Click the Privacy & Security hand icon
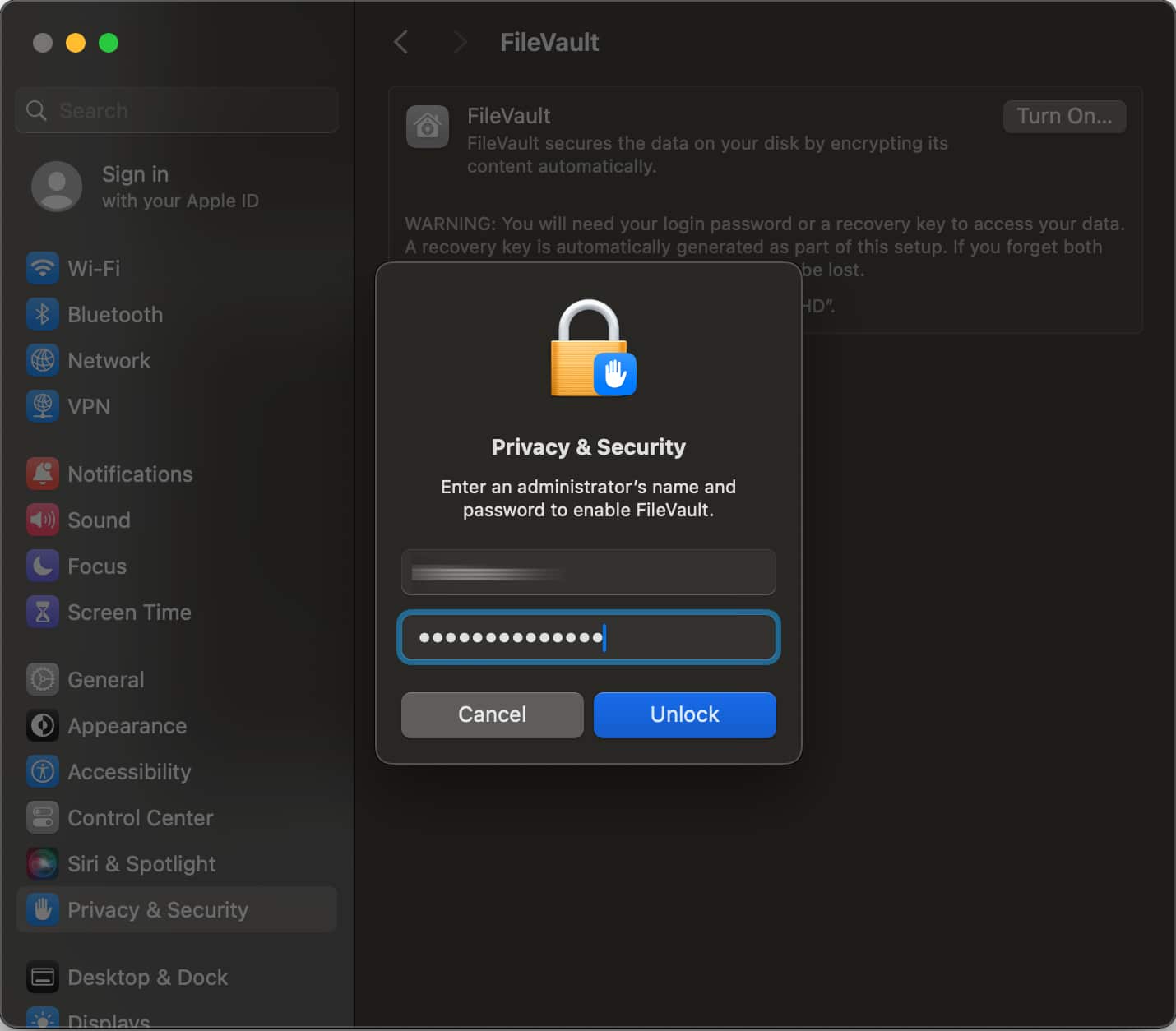This screenshot has width=1176, height=1031. coord(43,909)
